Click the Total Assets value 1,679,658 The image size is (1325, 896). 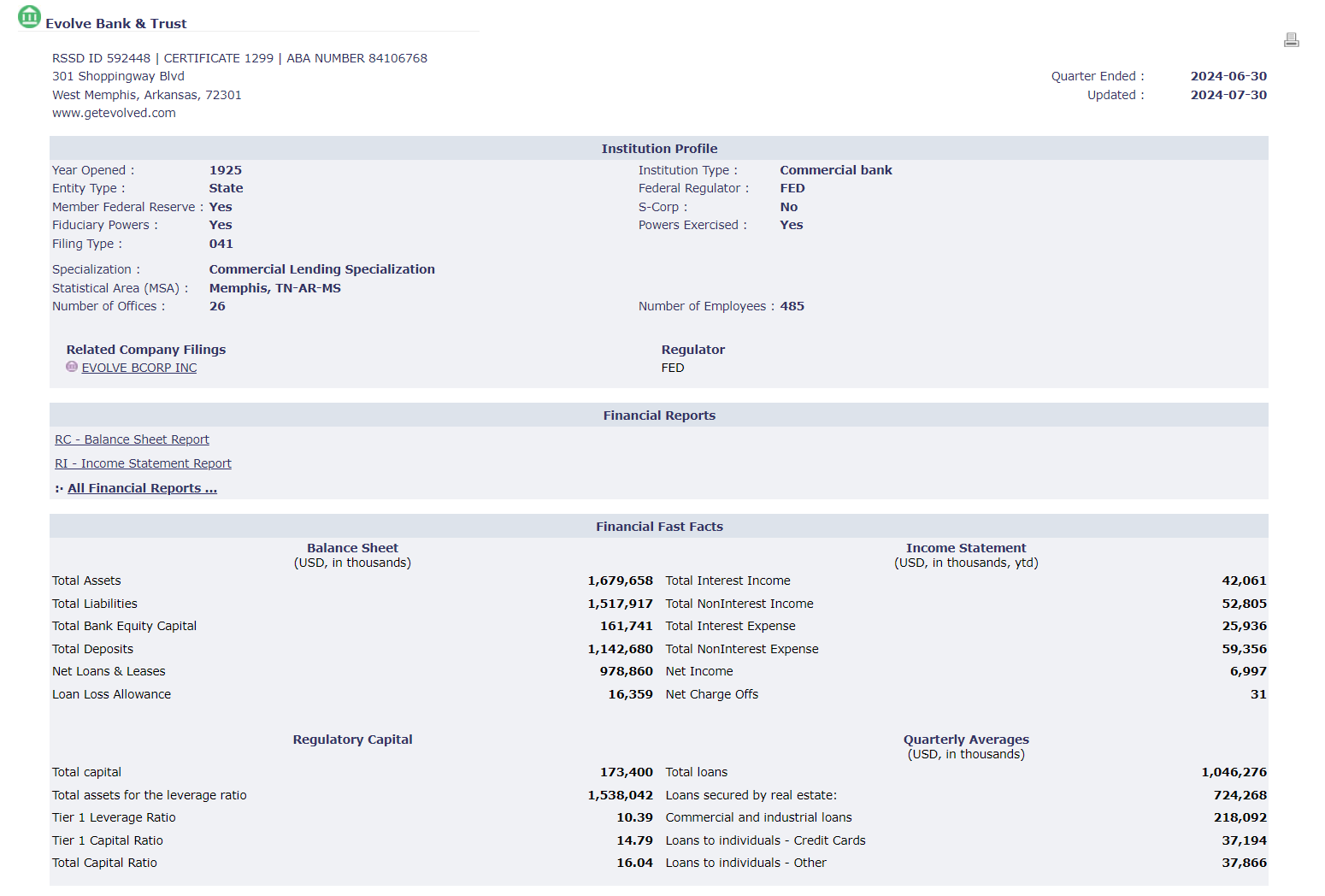(x=620, y=581)
